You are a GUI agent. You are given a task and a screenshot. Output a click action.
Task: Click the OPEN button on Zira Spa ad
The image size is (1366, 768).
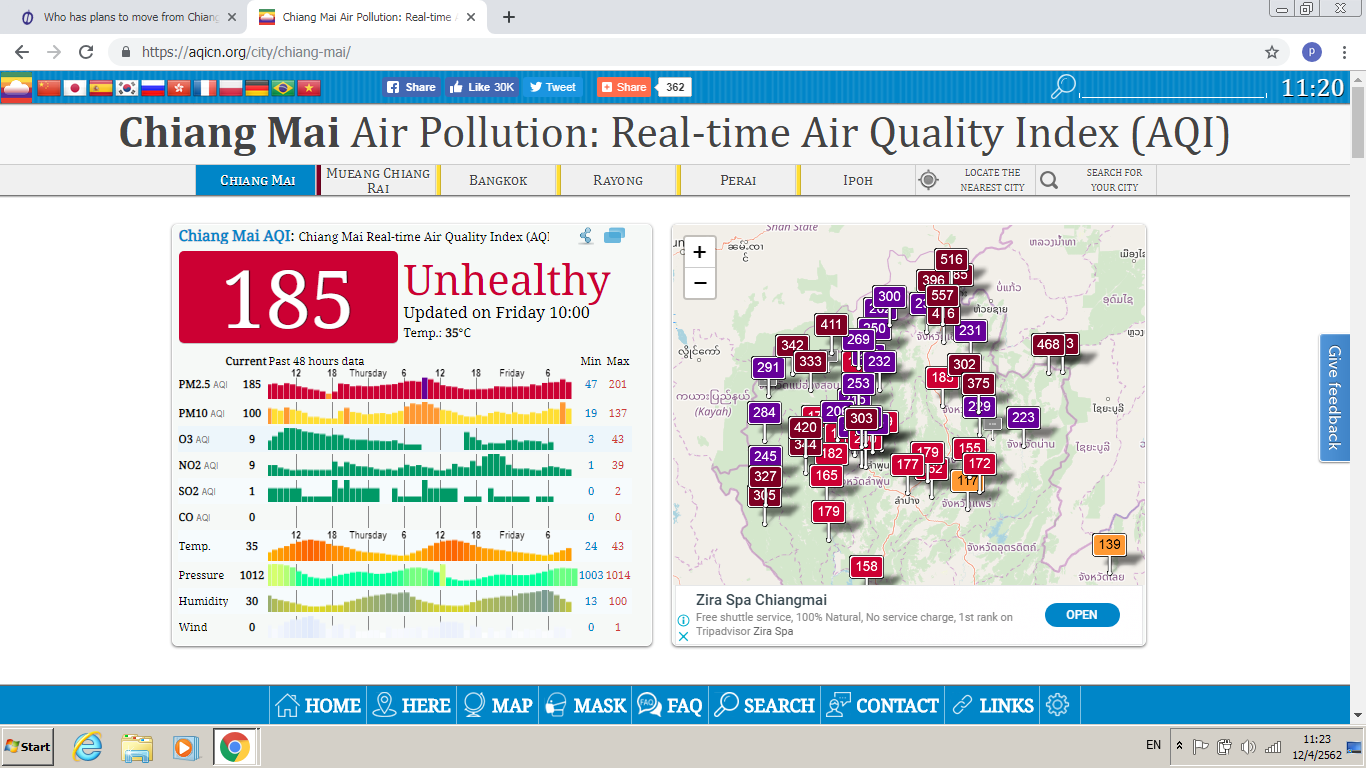pos(1081,615)
